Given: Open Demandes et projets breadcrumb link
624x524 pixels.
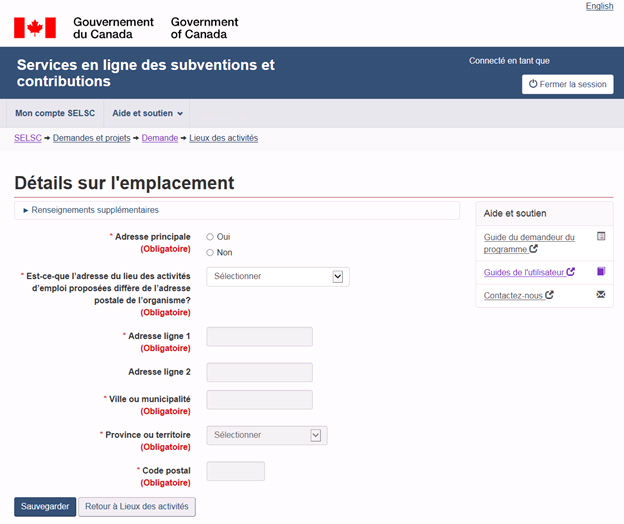Looking at the screenshot, I should coord(92,138).
